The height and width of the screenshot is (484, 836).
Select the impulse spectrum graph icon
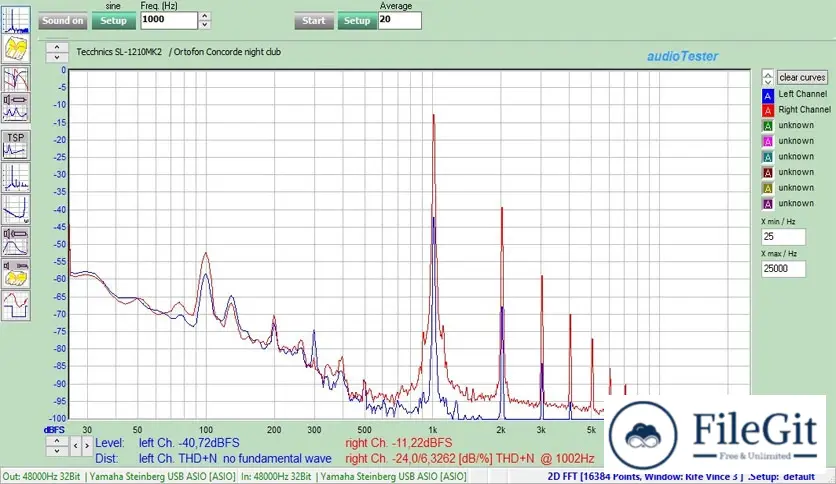(15, 178)
